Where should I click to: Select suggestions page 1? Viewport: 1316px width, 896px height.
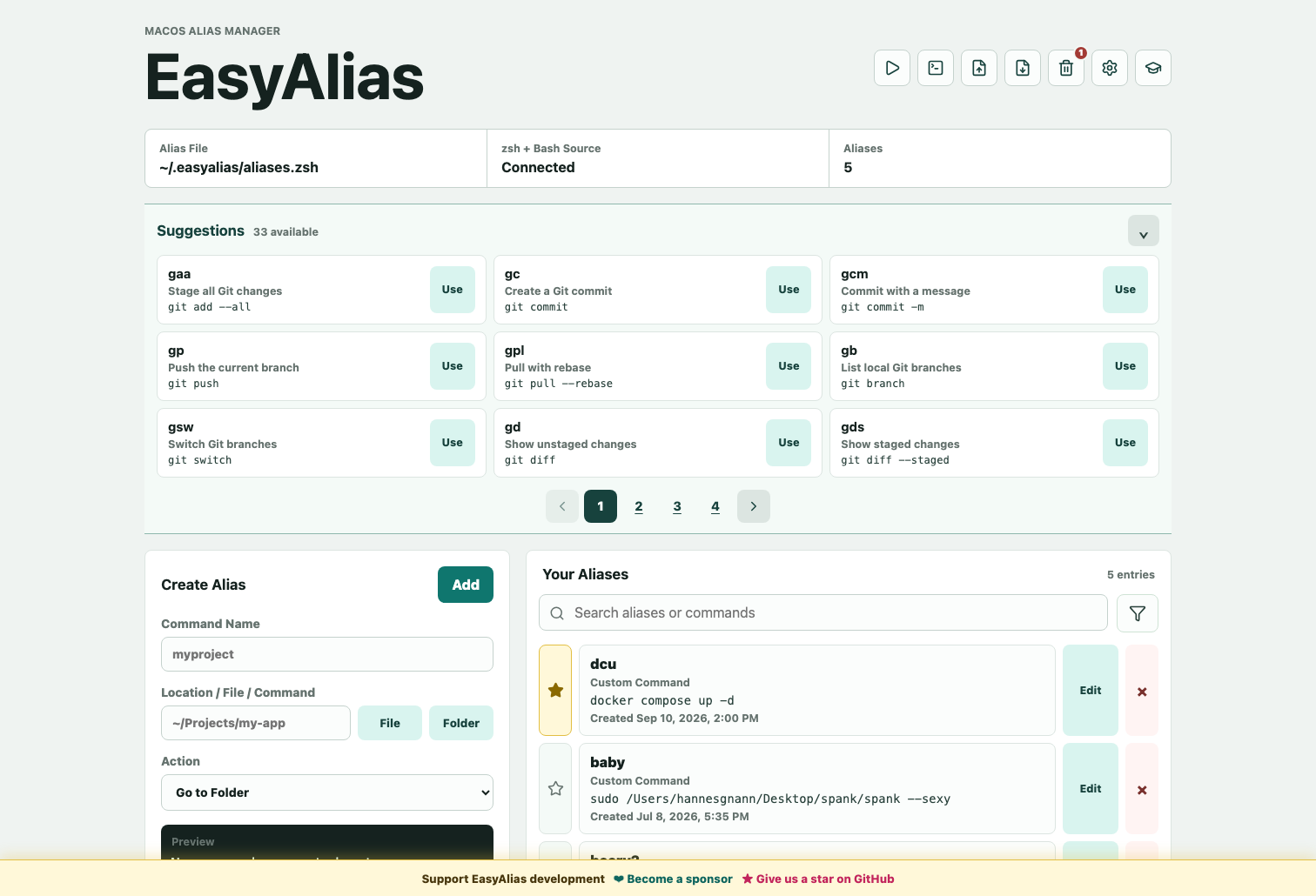(x=601, y=506)
